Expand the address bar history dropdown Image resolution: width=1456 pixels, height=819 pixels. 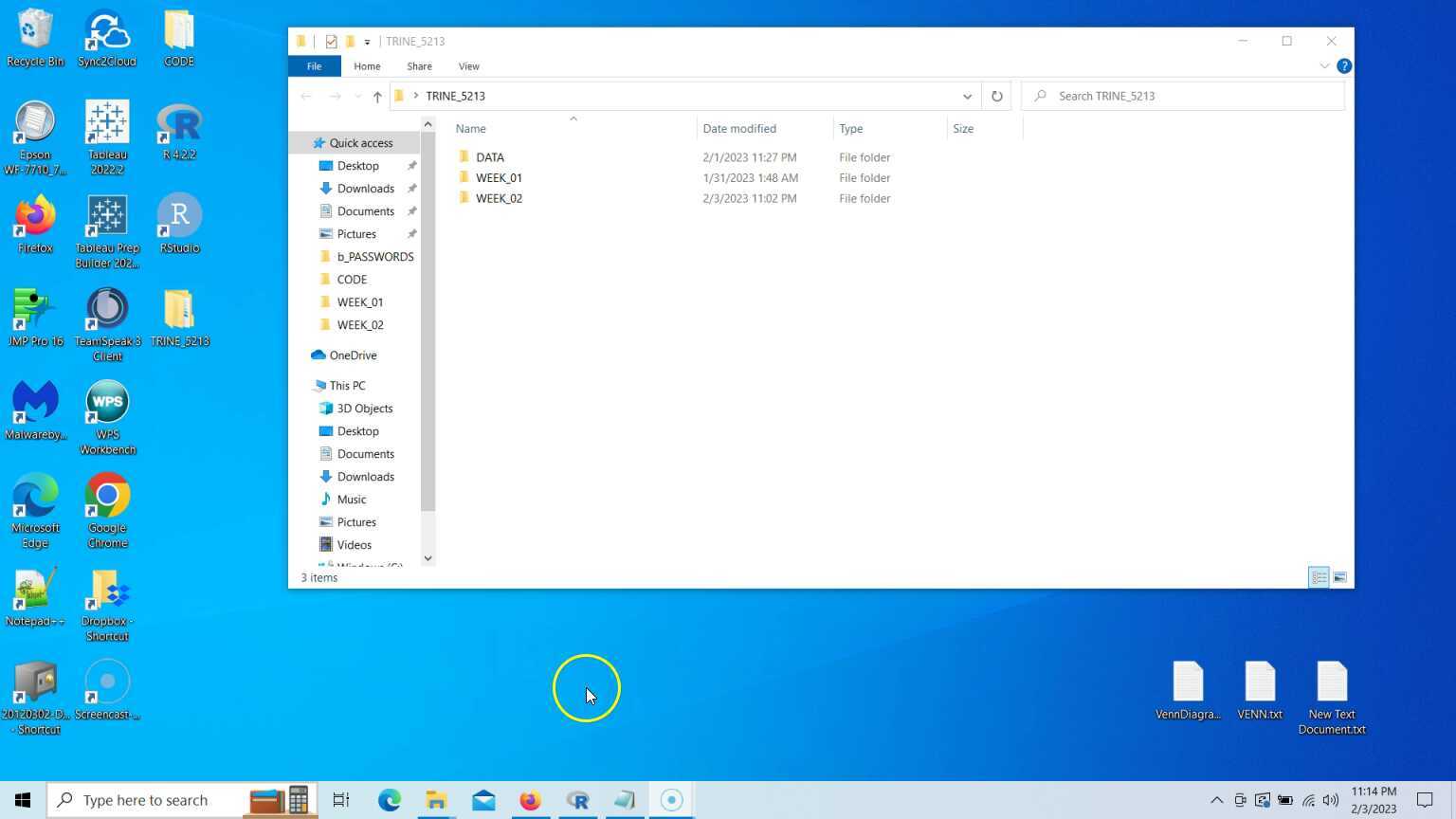967,97
